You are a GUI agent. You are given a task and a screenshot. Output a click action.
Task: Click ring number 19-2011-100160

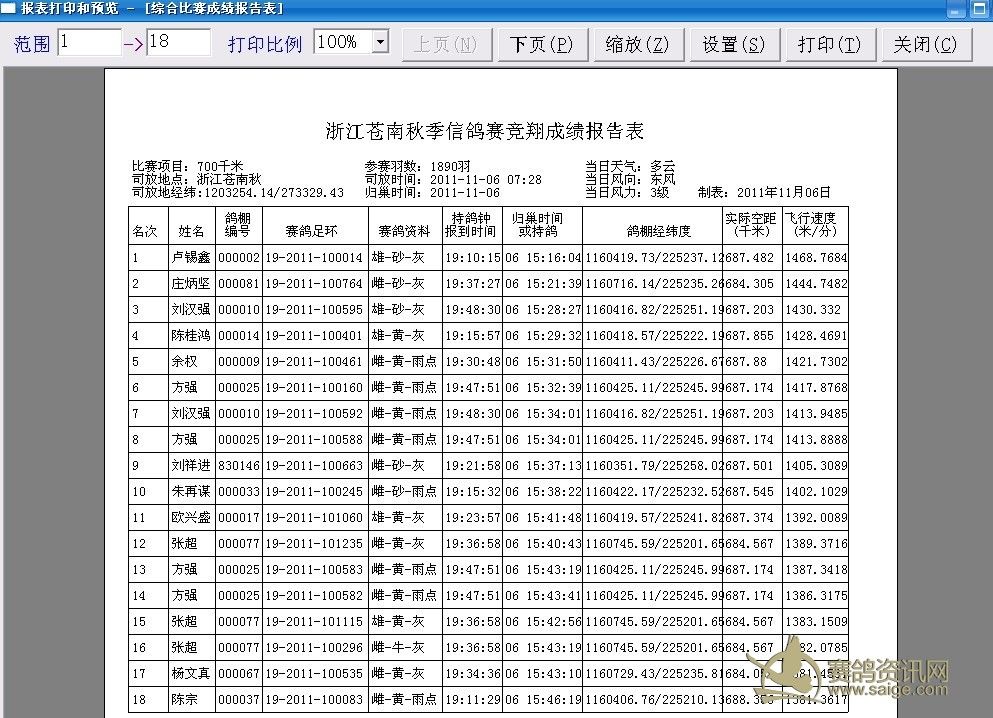pyautogui.click(x=314, y=387)
